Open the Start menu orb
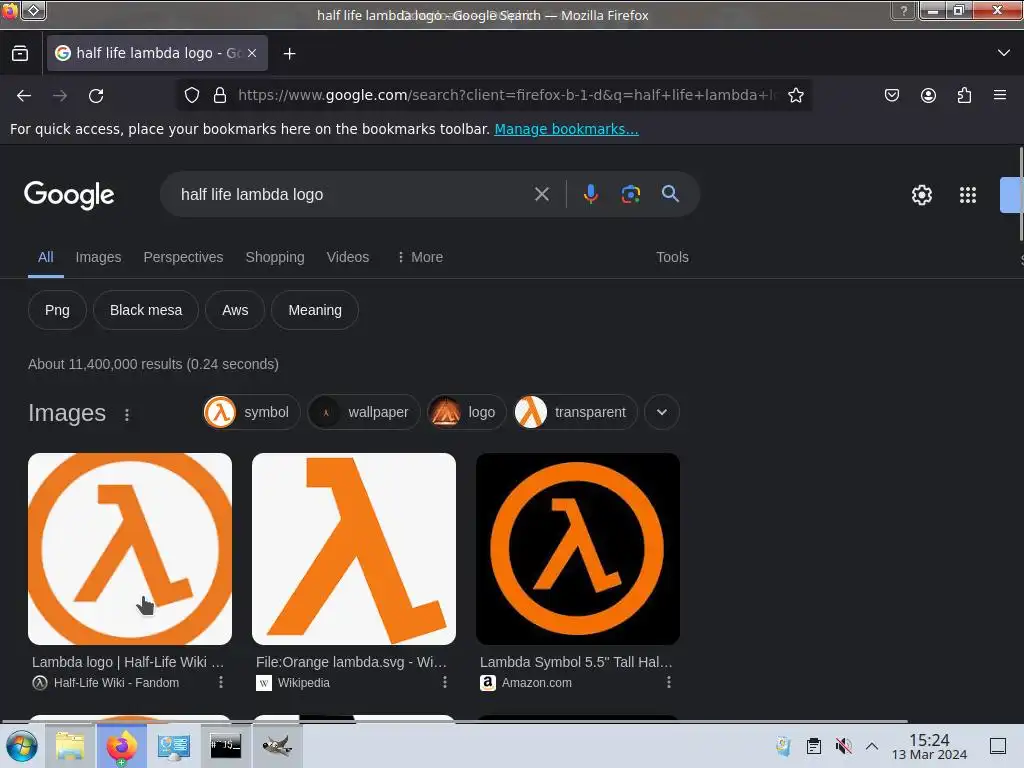Screen dimensions: 1024x768 [22, 746]
